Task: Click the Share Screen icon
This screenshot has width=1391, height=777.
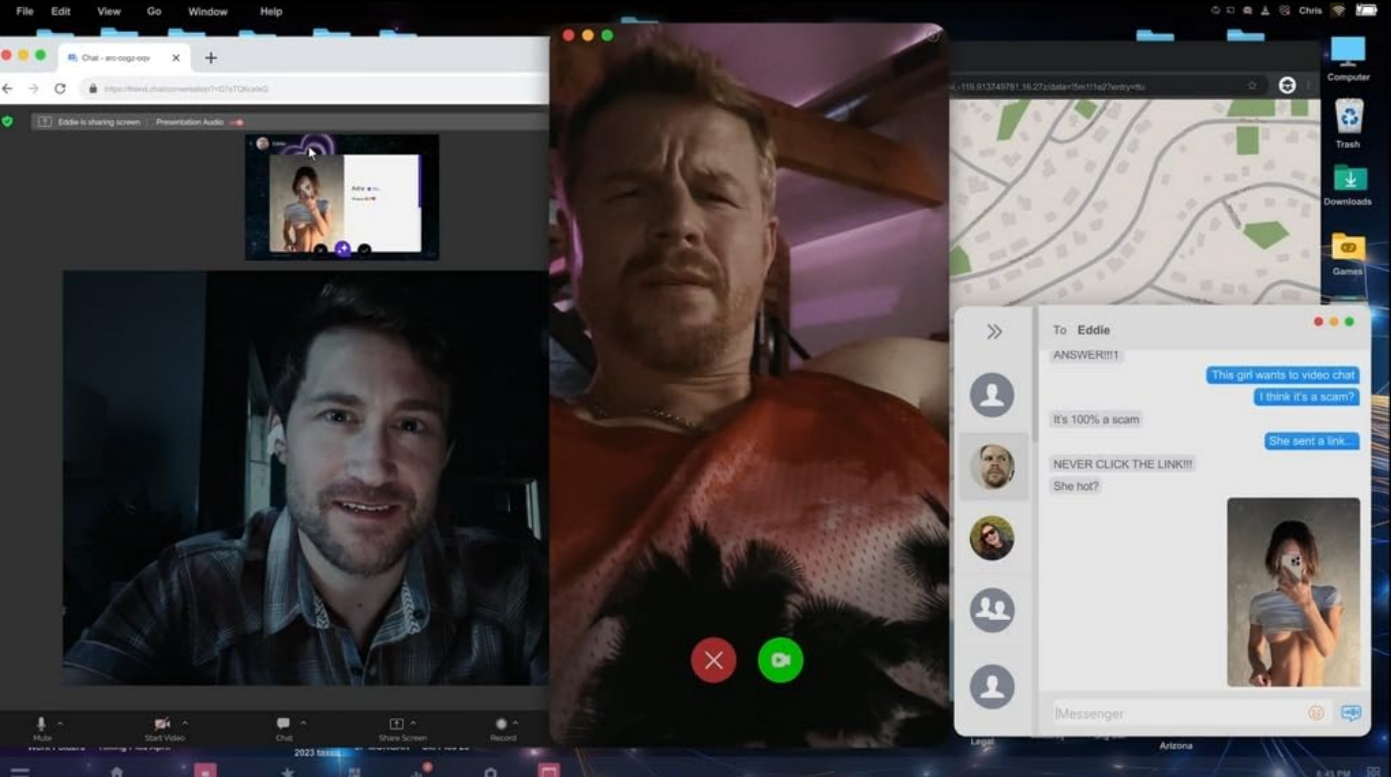Action: coord(396,723)
